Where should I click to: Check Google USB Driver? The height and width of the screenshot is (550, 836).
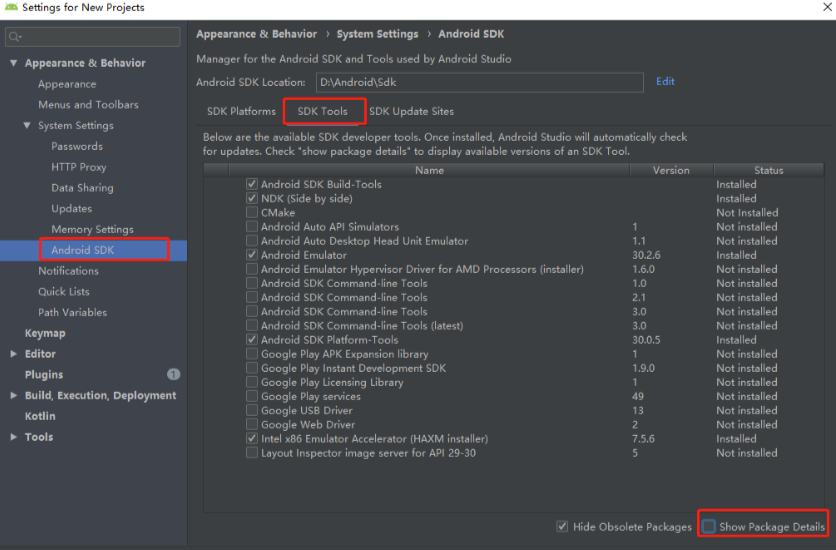(x=252, y=410)
